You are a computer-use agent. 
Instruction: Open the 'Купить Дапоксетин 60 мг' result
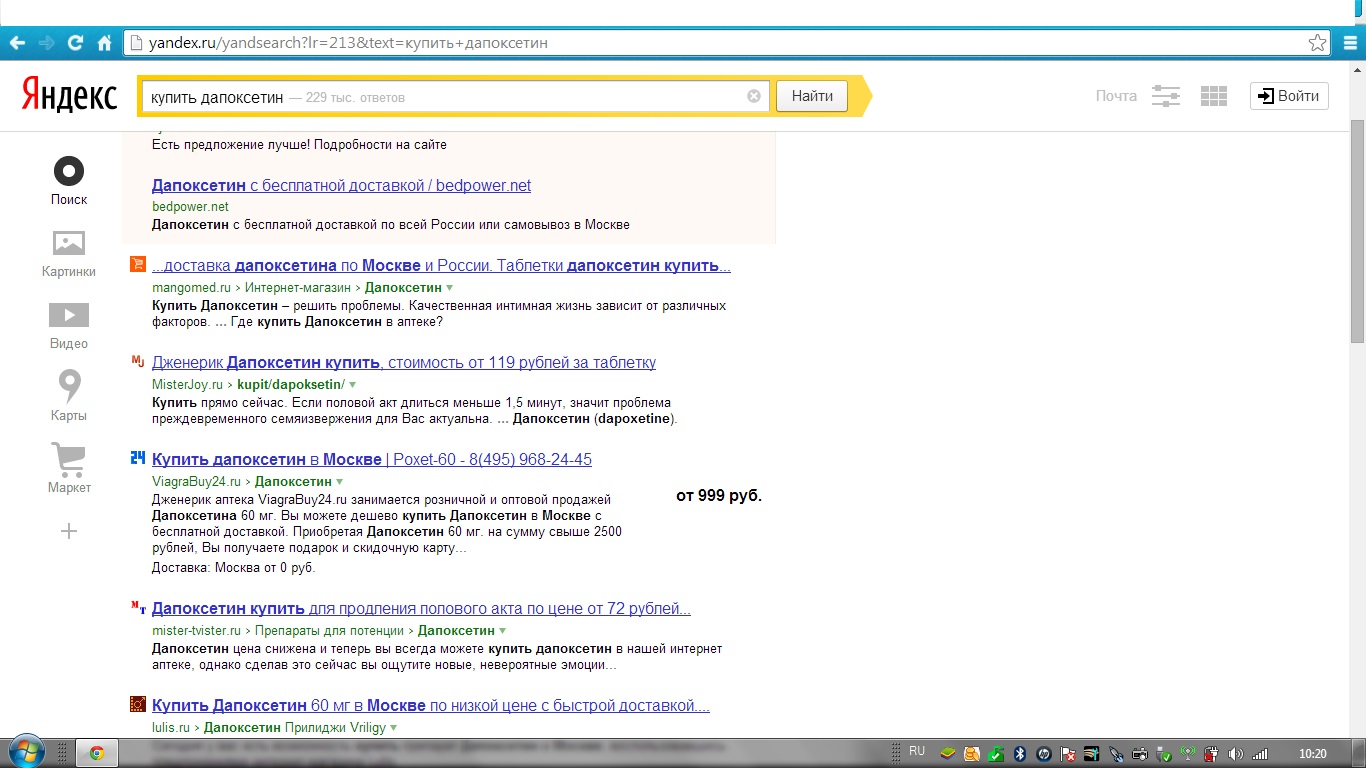tap(431, 705)
